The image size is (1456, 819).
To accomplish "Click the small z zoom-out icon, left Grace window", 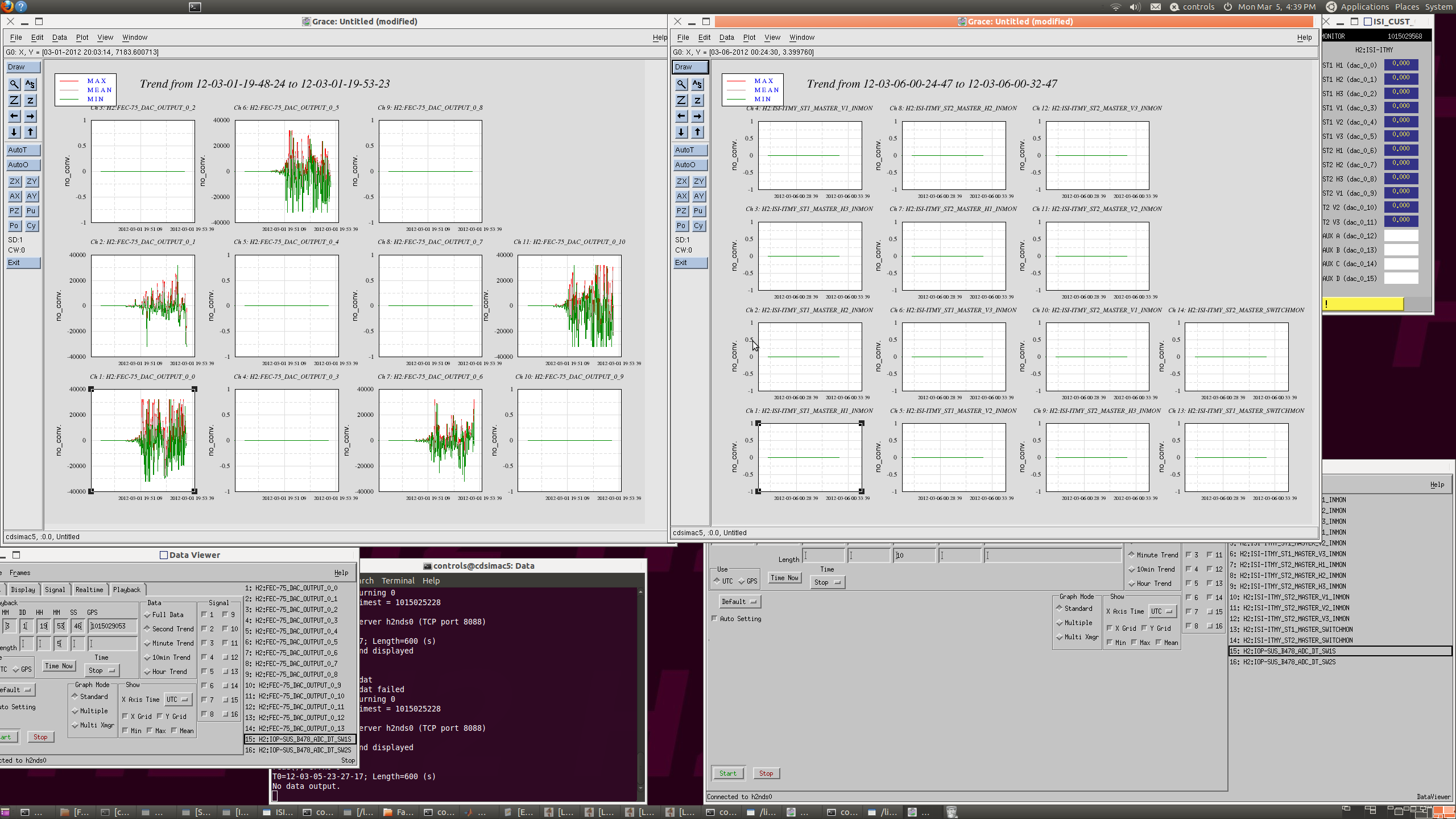I will pyautogui.click(x=30, y=100).
